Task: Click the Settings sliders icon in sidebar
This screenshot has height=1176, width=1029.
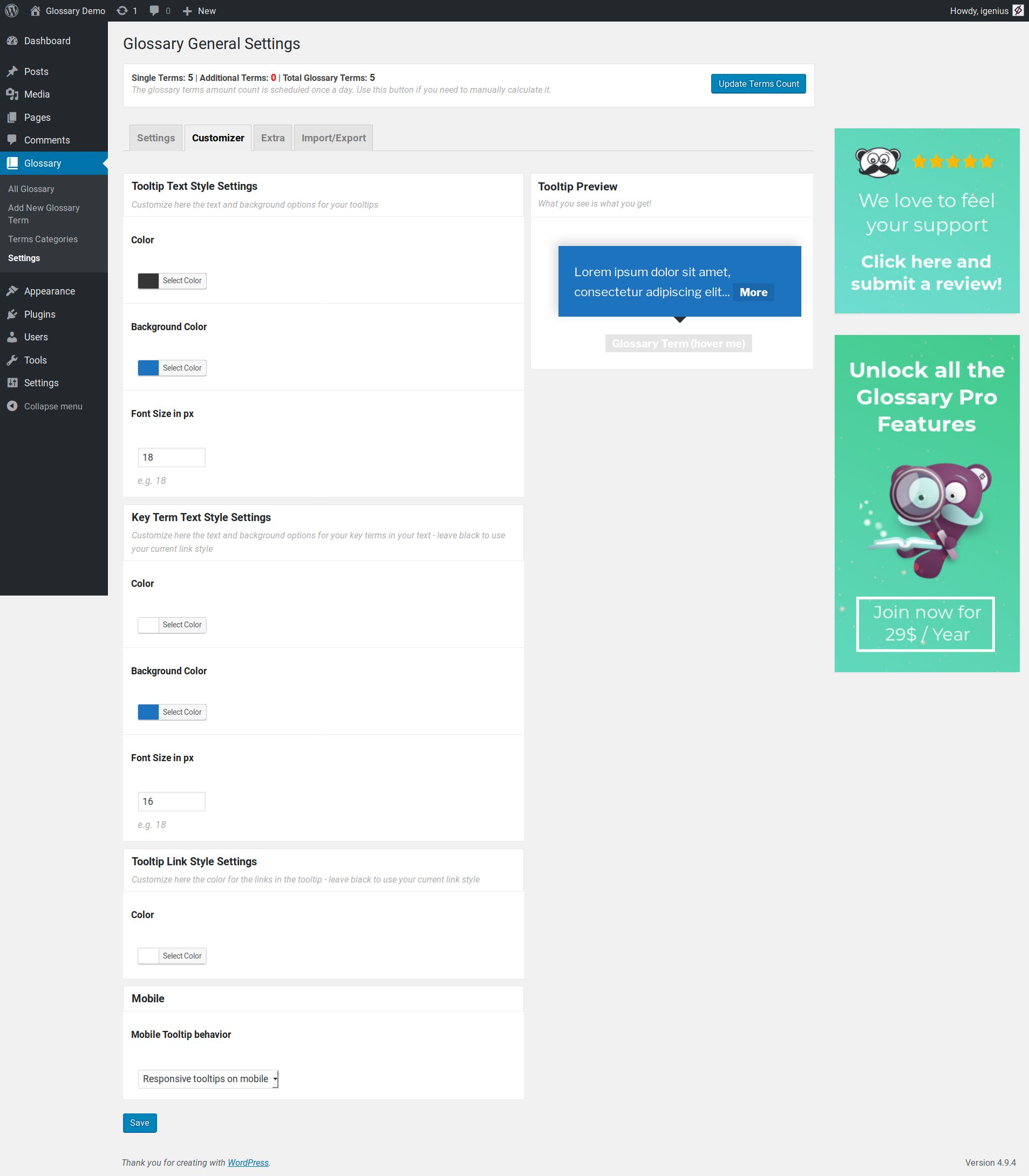Action: coord(12,383)
